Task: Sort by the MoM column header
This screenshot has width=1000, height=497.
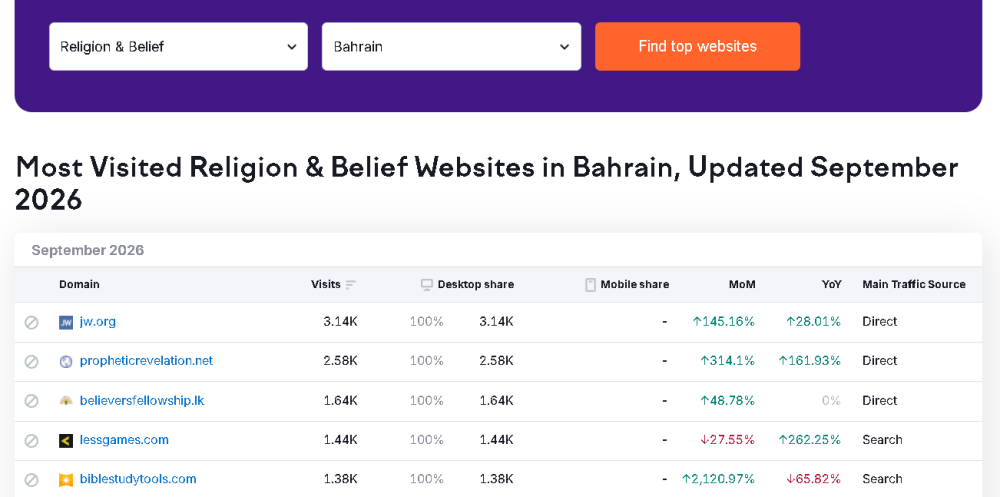Action: tap(742, 285)
